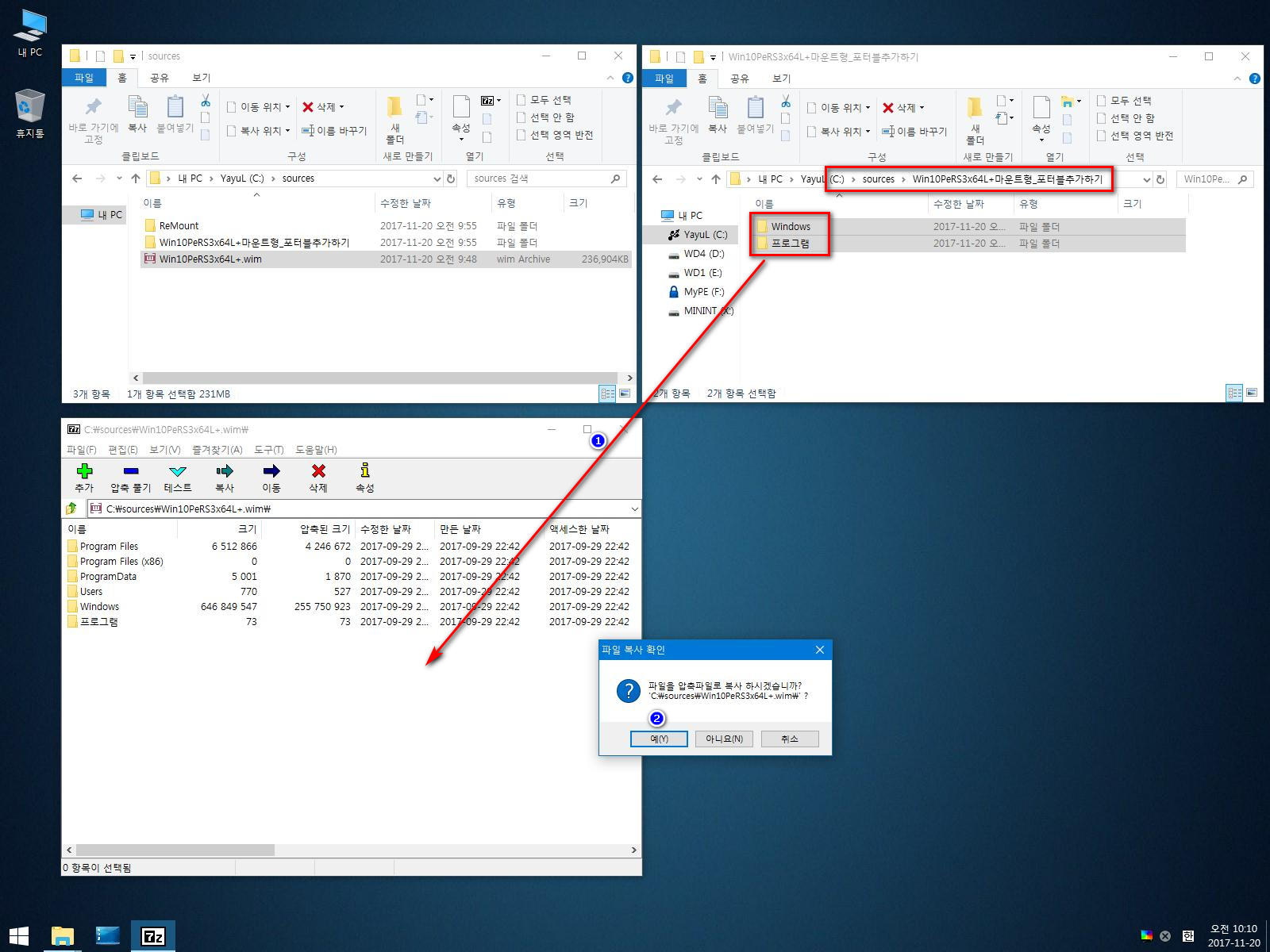Click the refresh icon in sources window address bar

click(x=451, y=178)
